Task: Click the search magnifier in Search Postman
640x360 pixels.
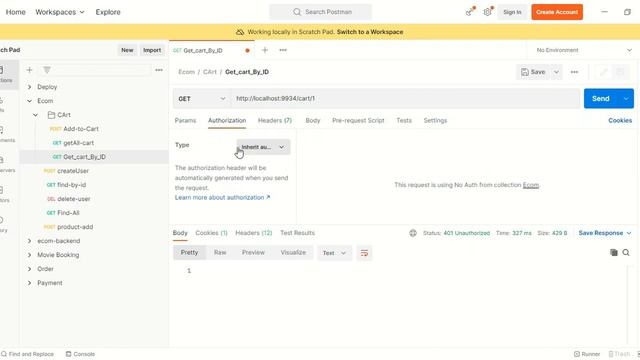Action: [297, 12]
